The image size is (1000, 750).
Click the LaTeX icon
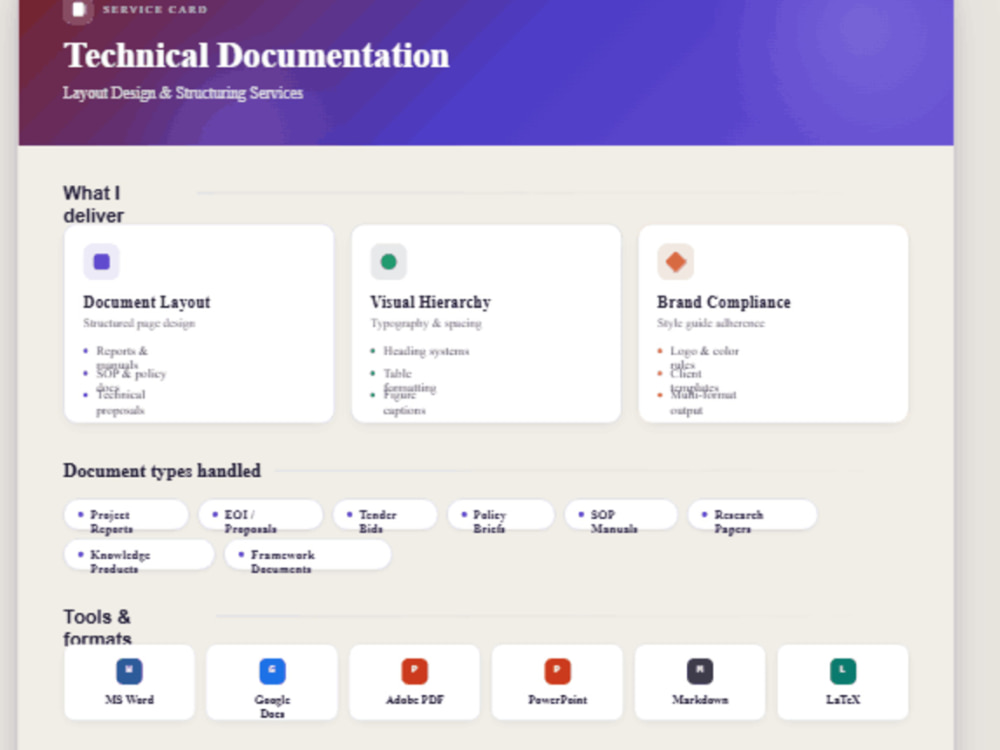click(x=842, y=671)
